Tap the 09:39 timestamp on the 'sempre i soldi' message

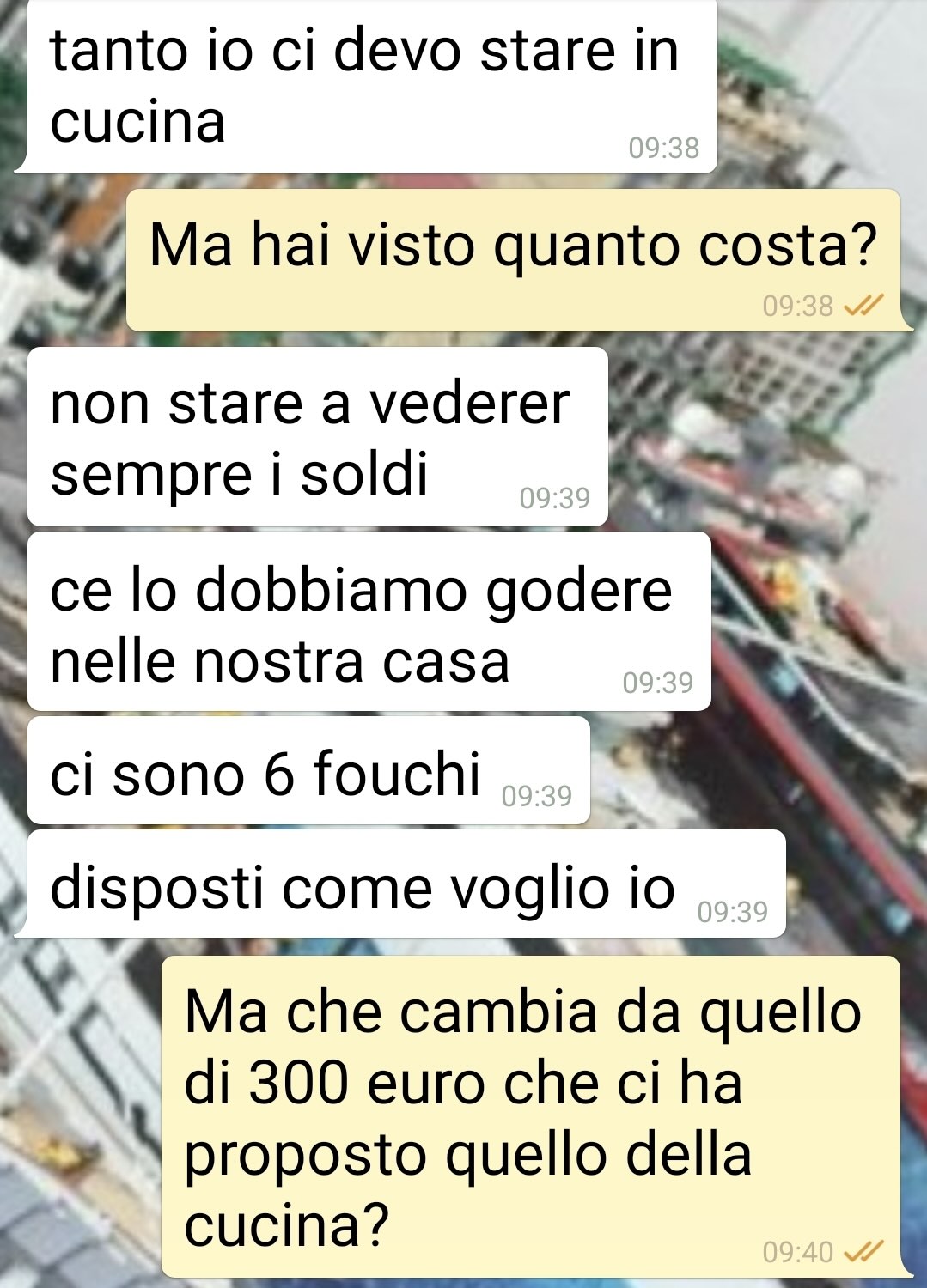[x=555, y=498]
